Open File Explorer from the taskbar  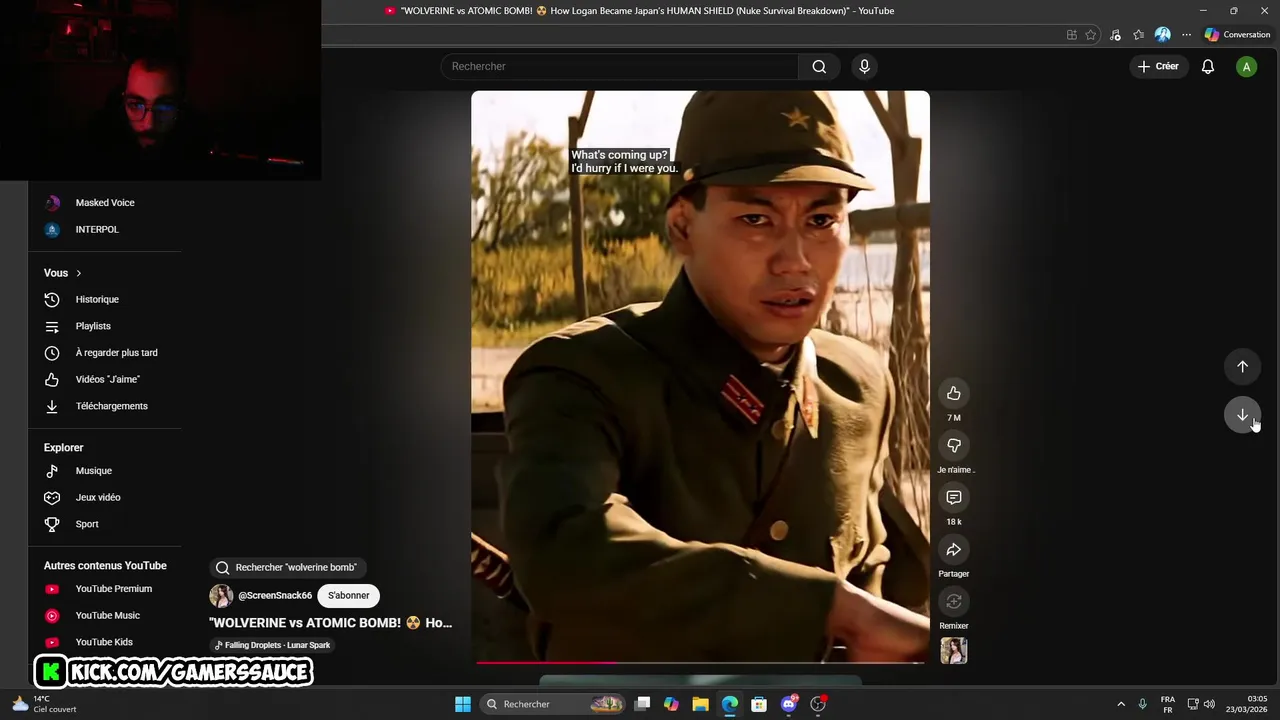pos(700,704)
